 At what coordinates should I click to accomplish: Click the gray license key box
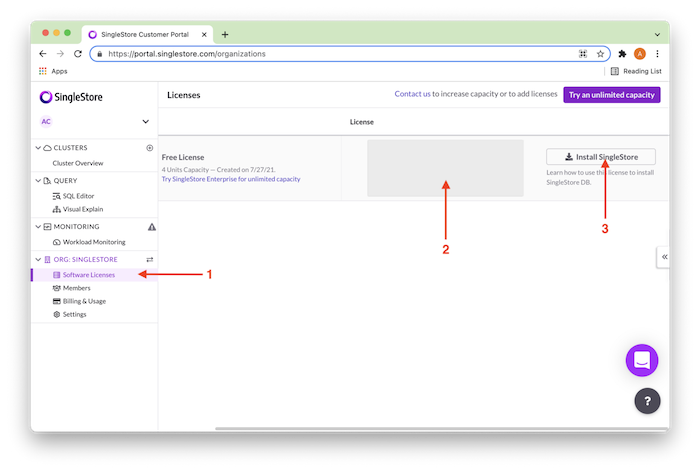pyautogui.click(x=445, y=168)
